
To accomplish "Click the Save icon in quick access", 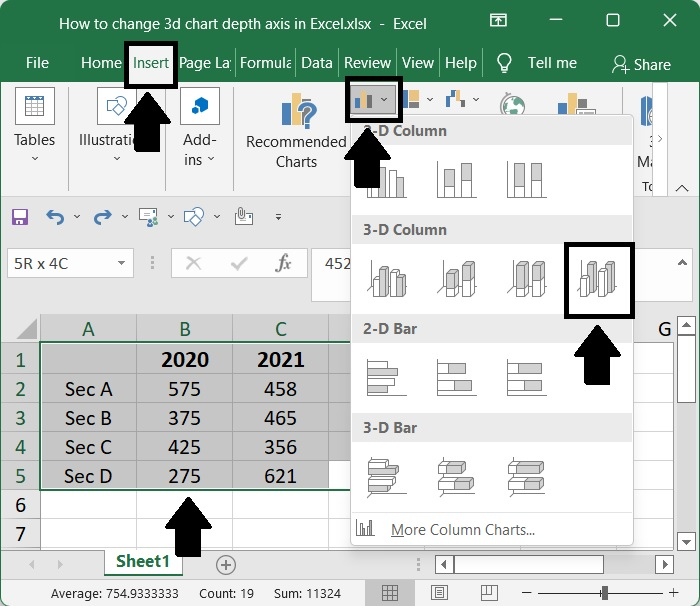I will (20, 217).
